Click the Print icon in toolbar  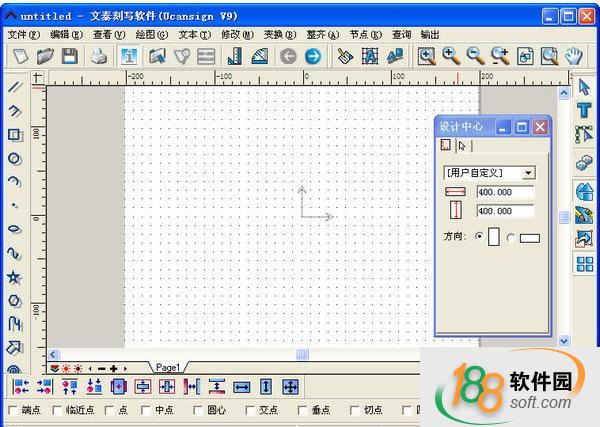tap(99, 57)
